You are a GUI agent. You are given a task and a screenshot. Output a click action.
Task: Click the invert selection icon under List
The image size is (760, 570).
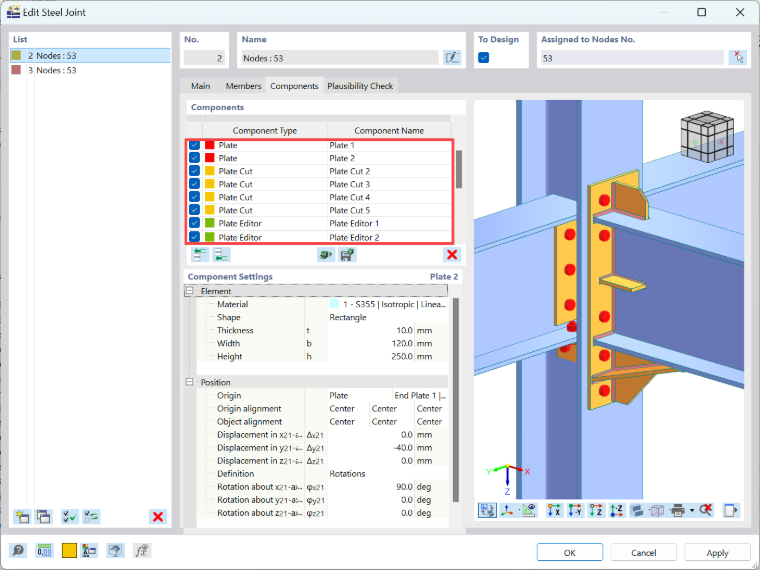[x=91, y=516]
